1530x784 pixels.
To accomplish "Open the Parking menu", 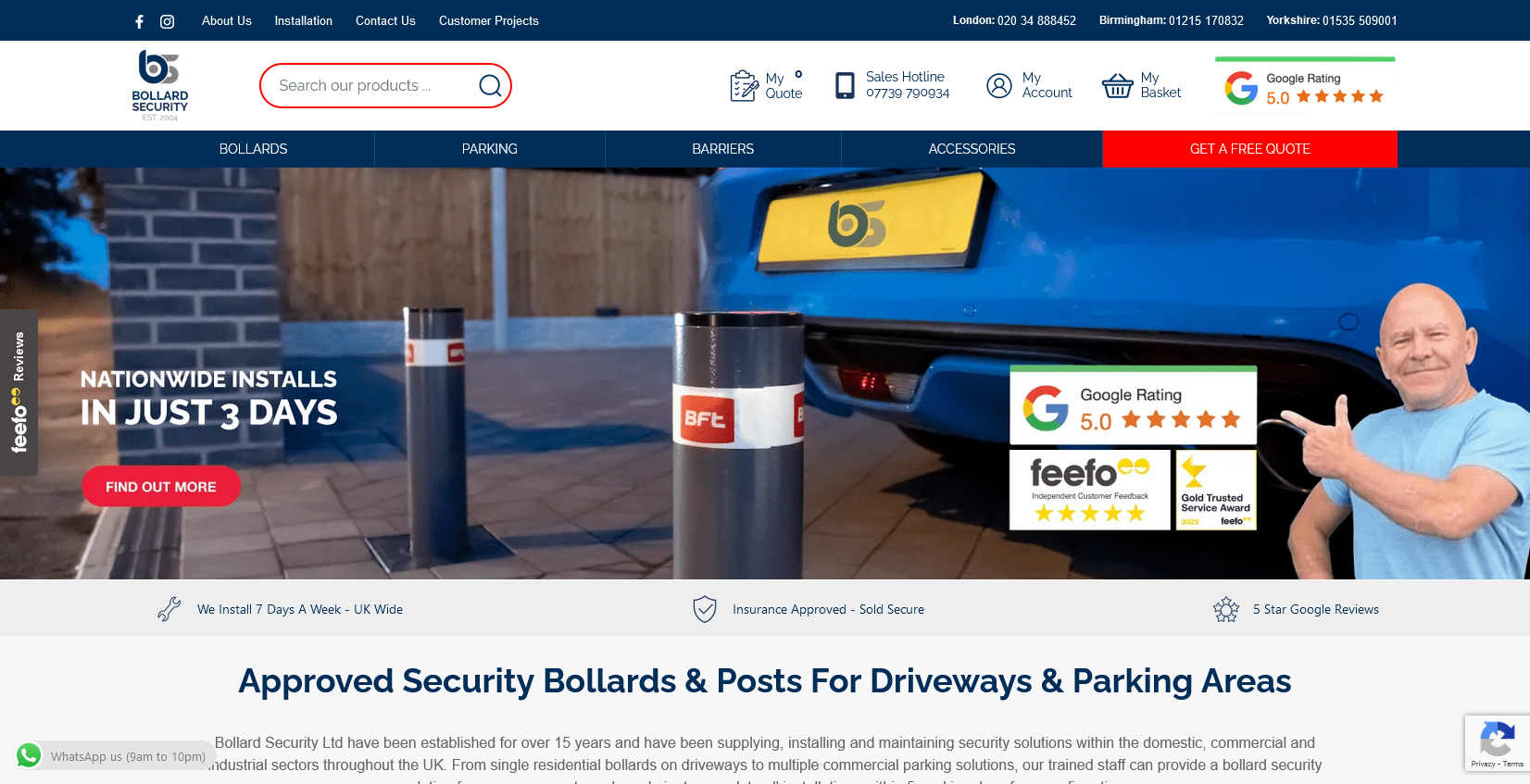I will click(490, 149).
